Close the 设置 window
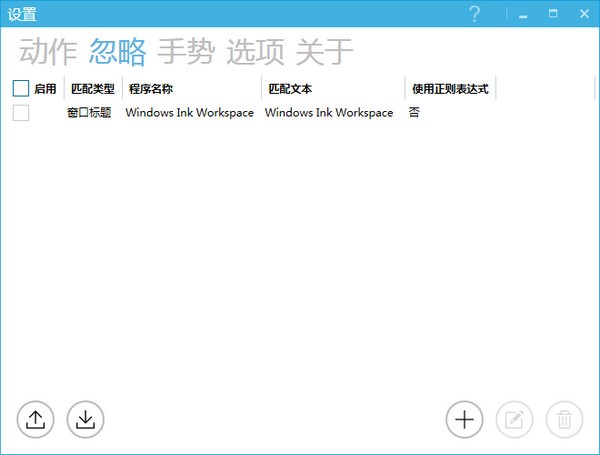This screenshot has width=600, height=455. coord(584,14)
